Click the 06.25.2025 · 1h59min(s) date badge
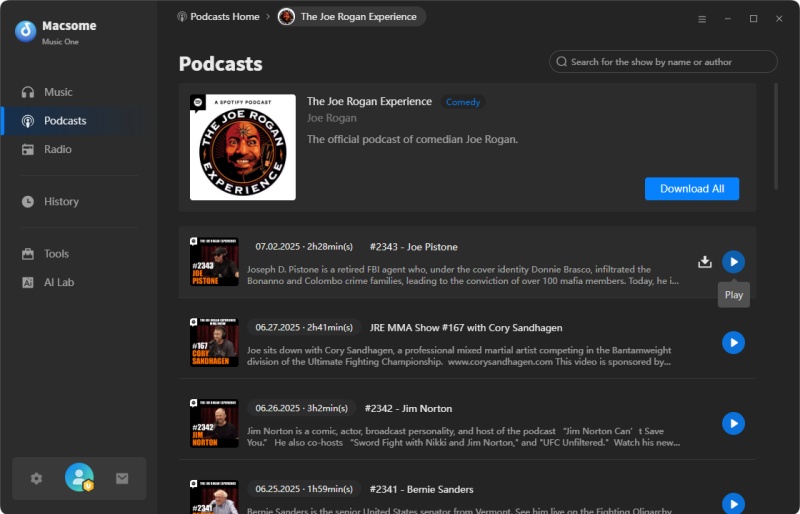 [304, 488]
